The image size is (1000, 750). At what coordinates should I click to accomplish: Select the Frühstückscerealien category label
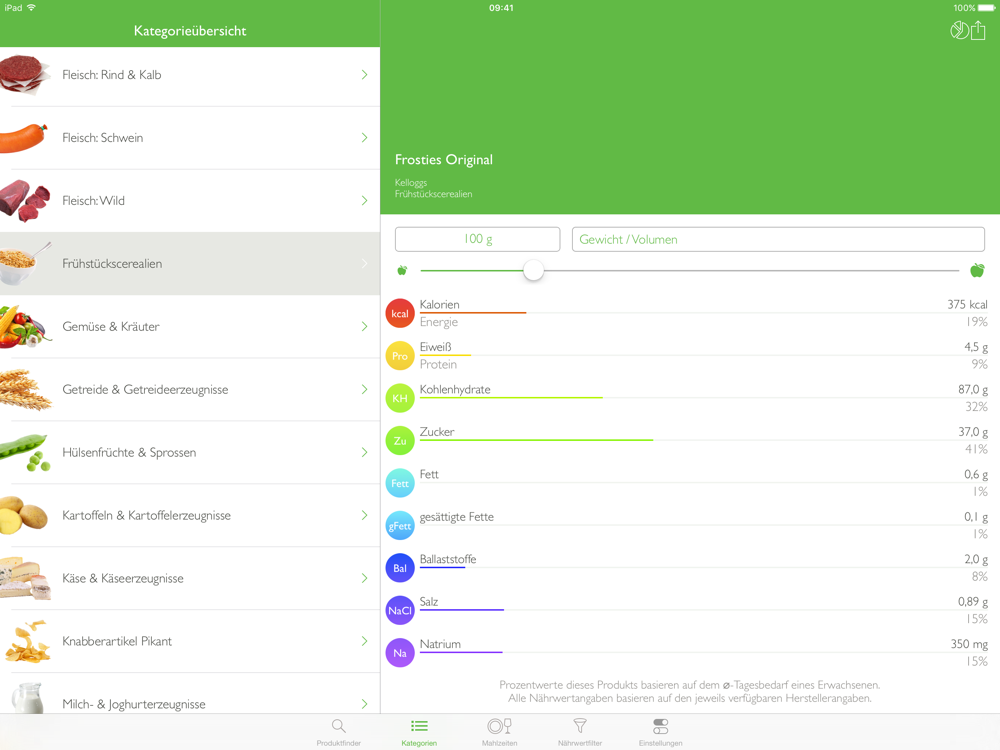112,263
